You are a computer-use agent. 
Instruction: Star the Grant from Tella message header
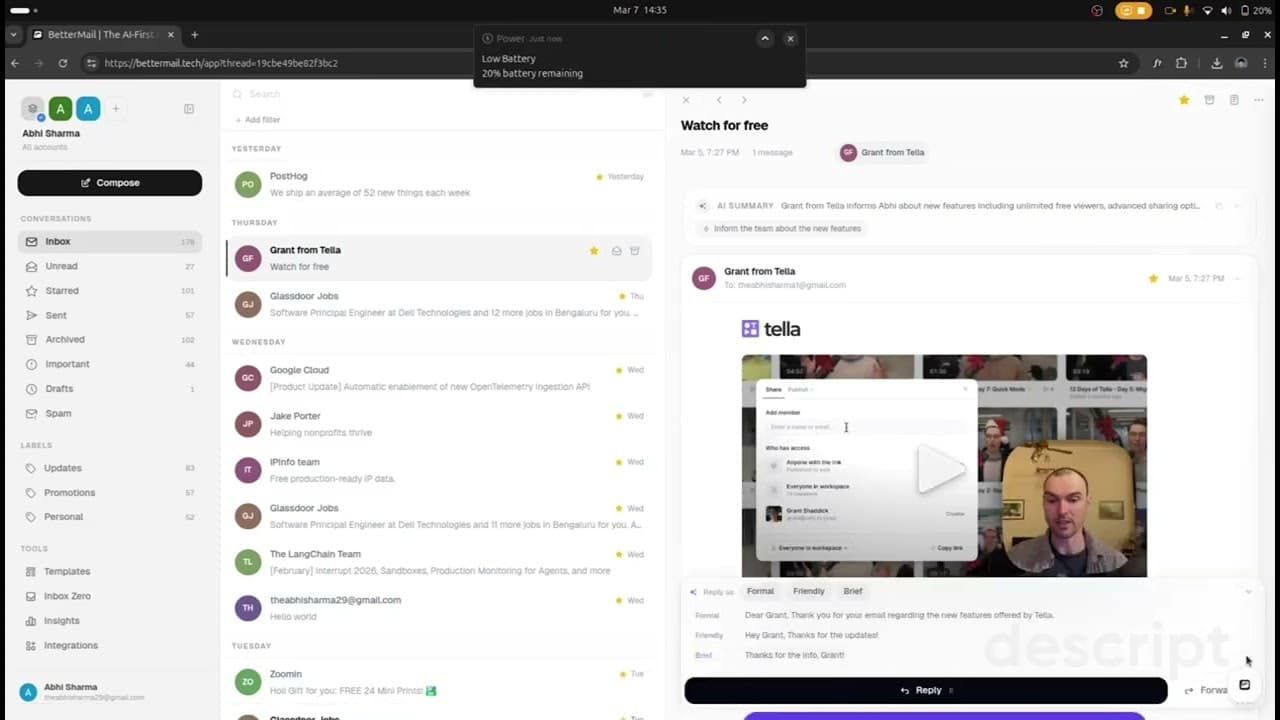pos(1152,278)
